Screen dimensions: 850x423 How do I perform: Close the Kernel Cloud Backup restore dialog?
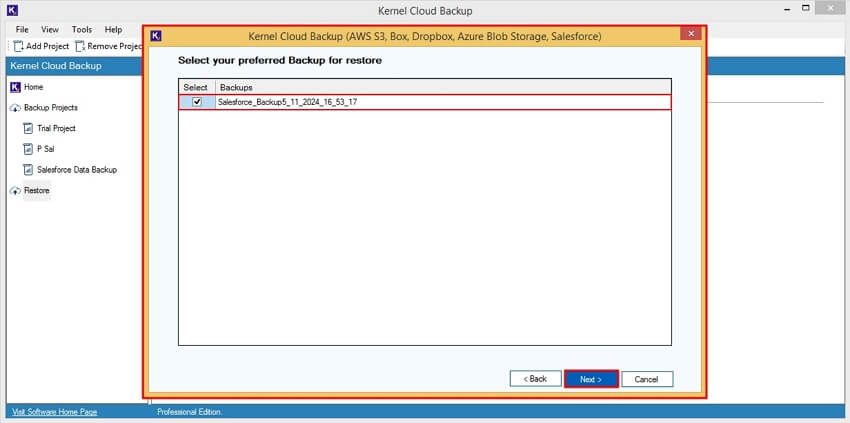tap(691, 34)
